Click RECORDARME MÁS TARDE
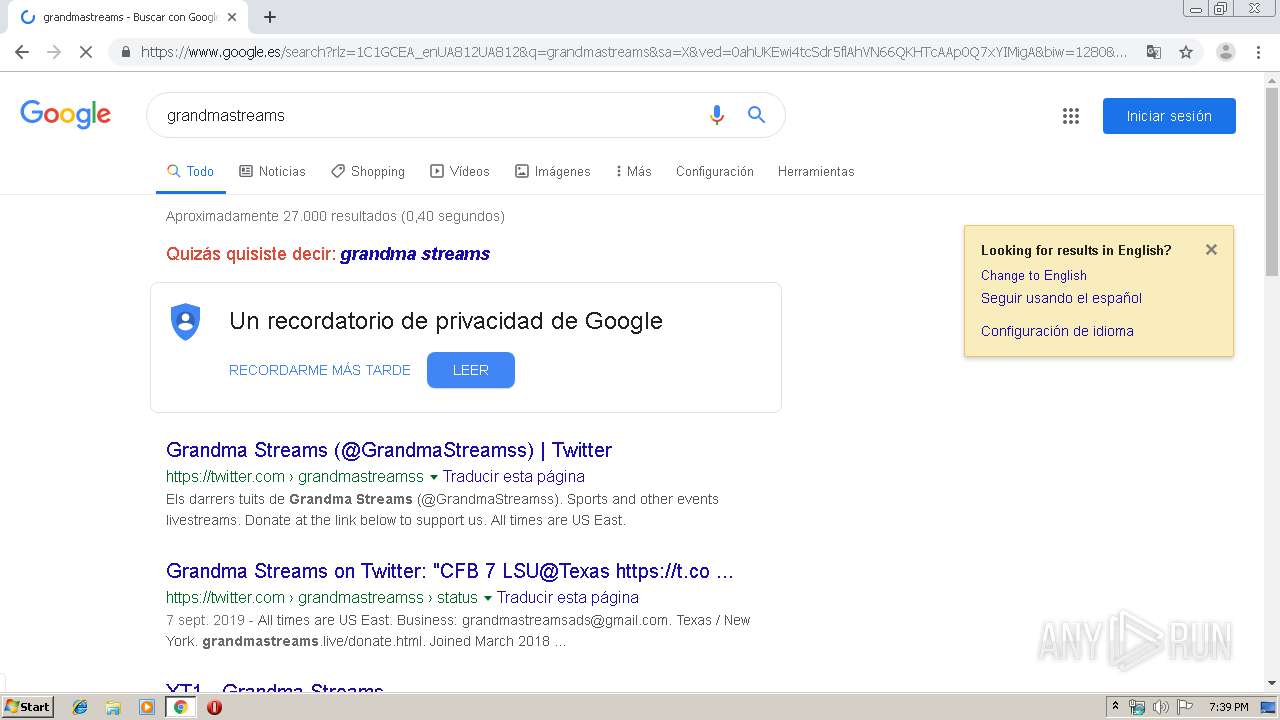Image resolution: width=1280 pixels, height=720 pixels. pos(320,370)
